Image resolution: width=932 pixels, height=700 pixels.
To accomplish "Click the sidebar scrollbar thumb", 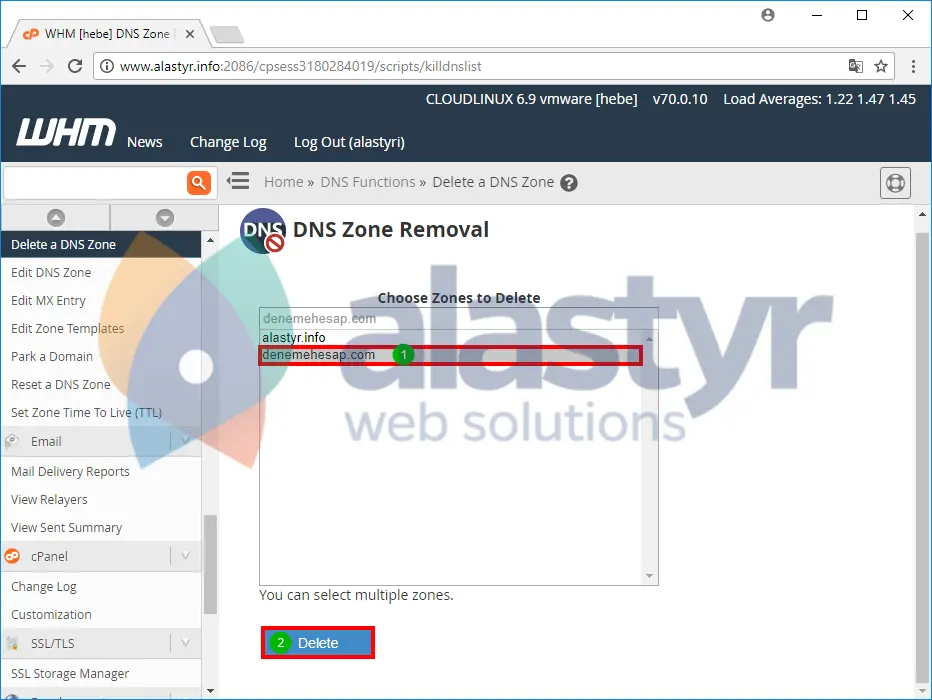I will [210, 564].
